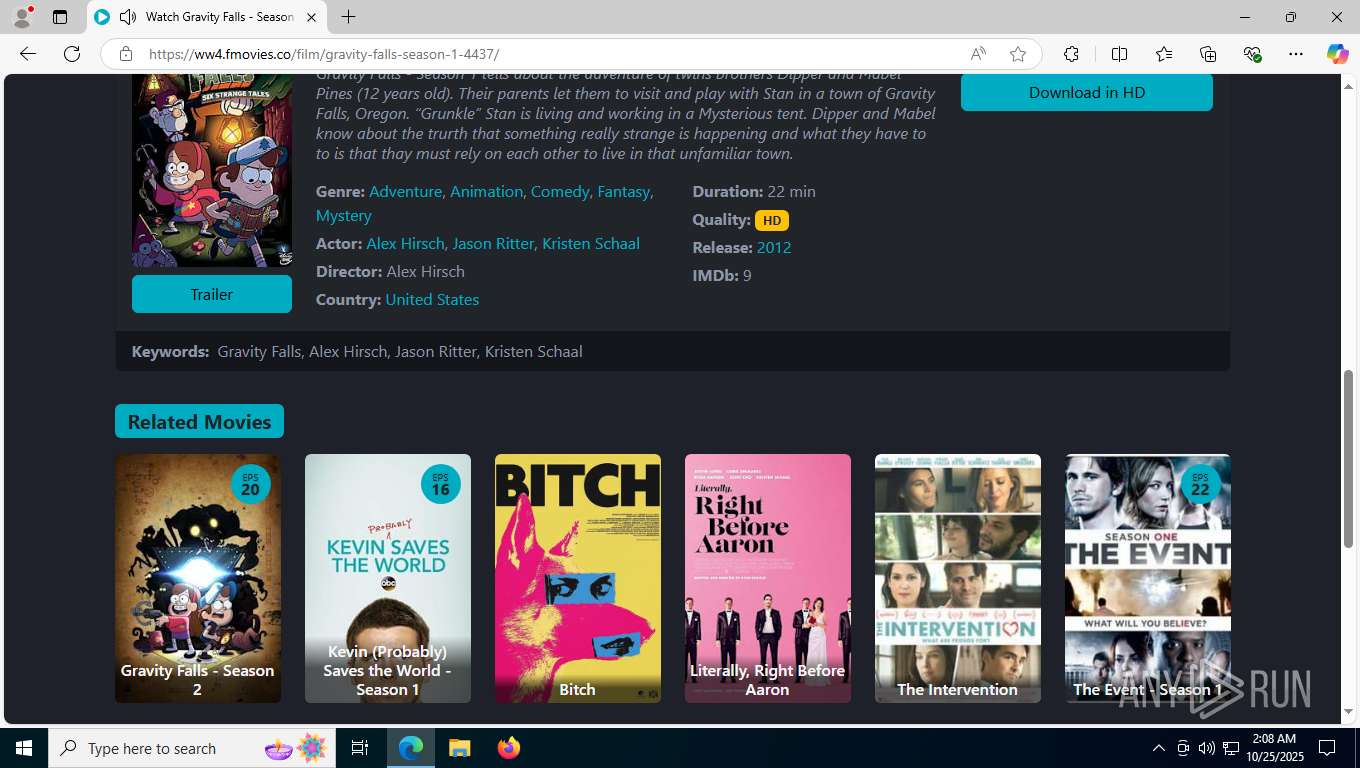Open the Browser essentials heart icon
Screen dimensions: 1360x768
pos(1252,54)
